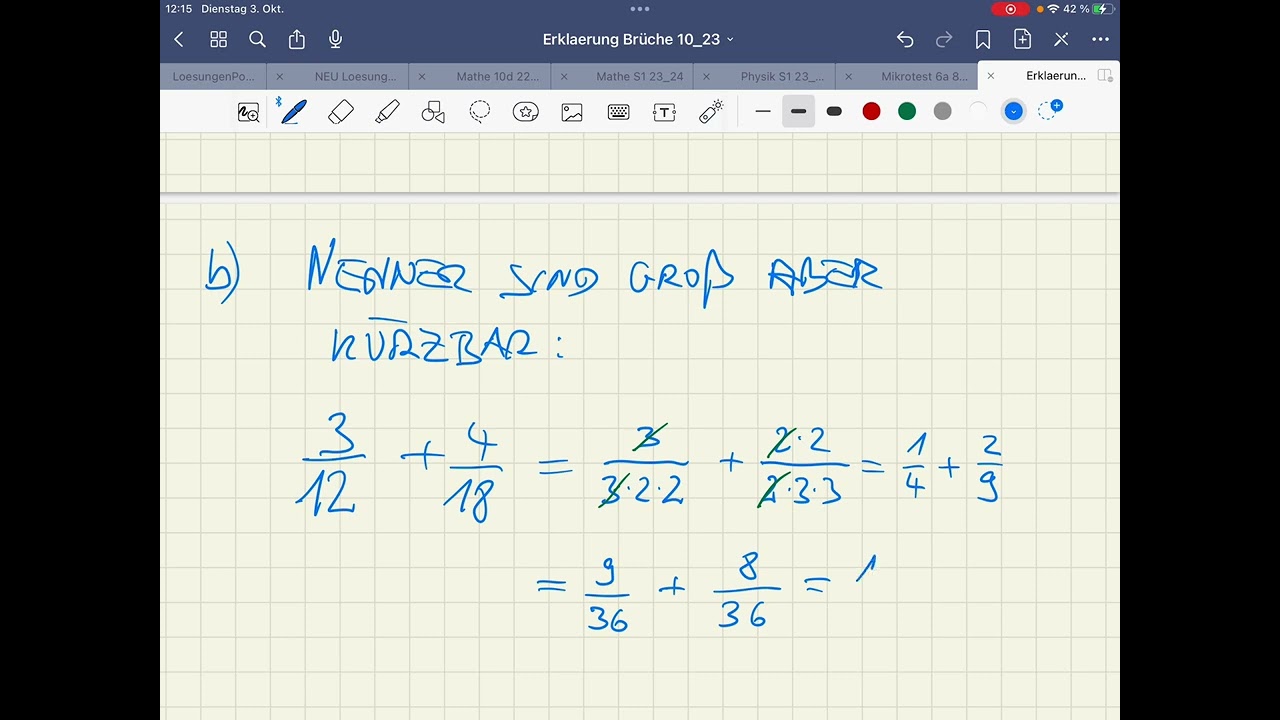Viewport: 1280px width, 720px height.
Task: Tap the three-dot multitasking handle
Action: [640, 9]
